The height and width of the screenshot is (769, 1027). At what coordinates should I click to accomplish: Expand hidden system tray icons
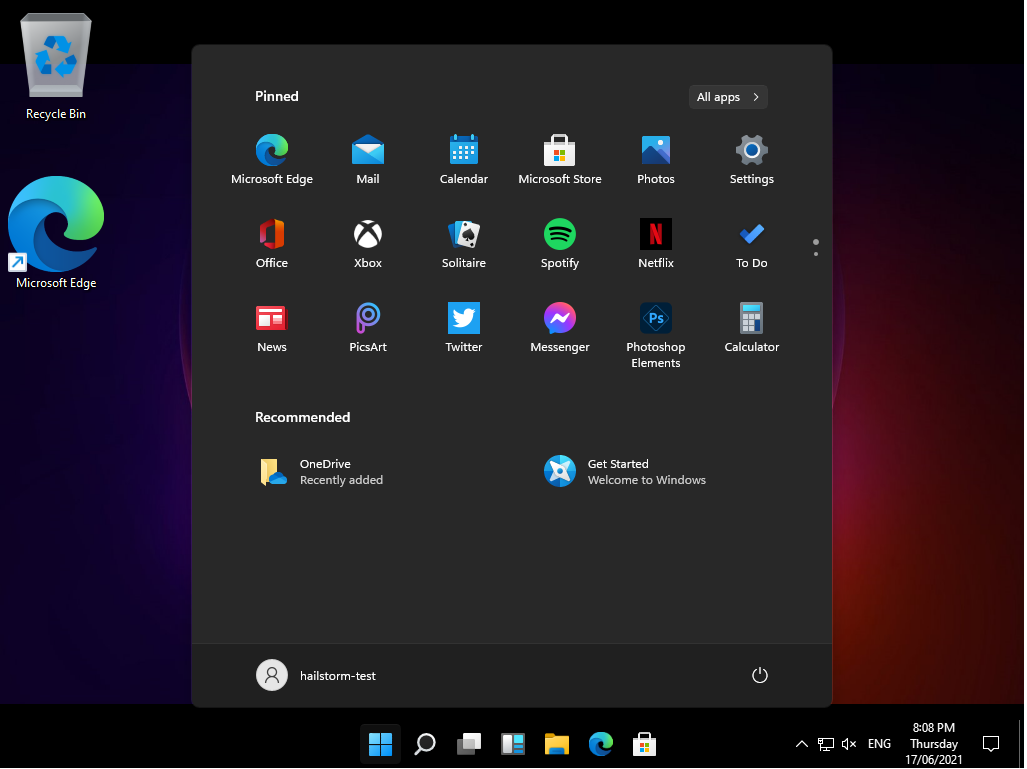coord(801,744)
